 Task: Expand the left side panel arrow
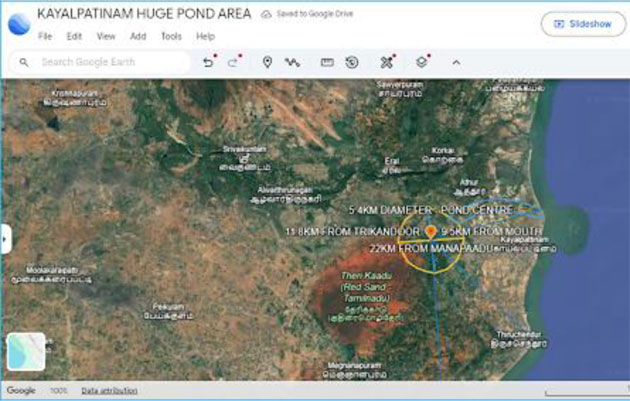tap(5, 239)
